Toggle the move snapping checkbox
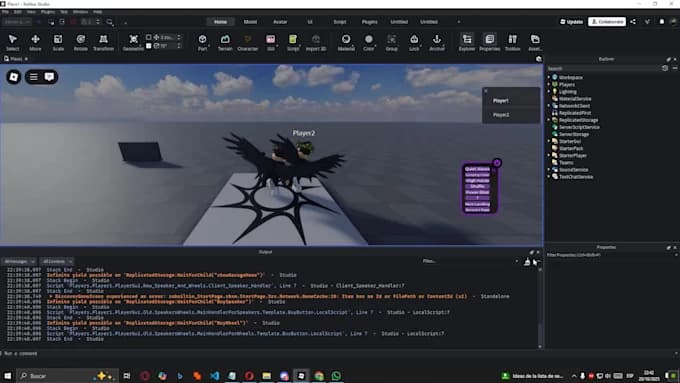680x383 pixels. click(149, 37)
